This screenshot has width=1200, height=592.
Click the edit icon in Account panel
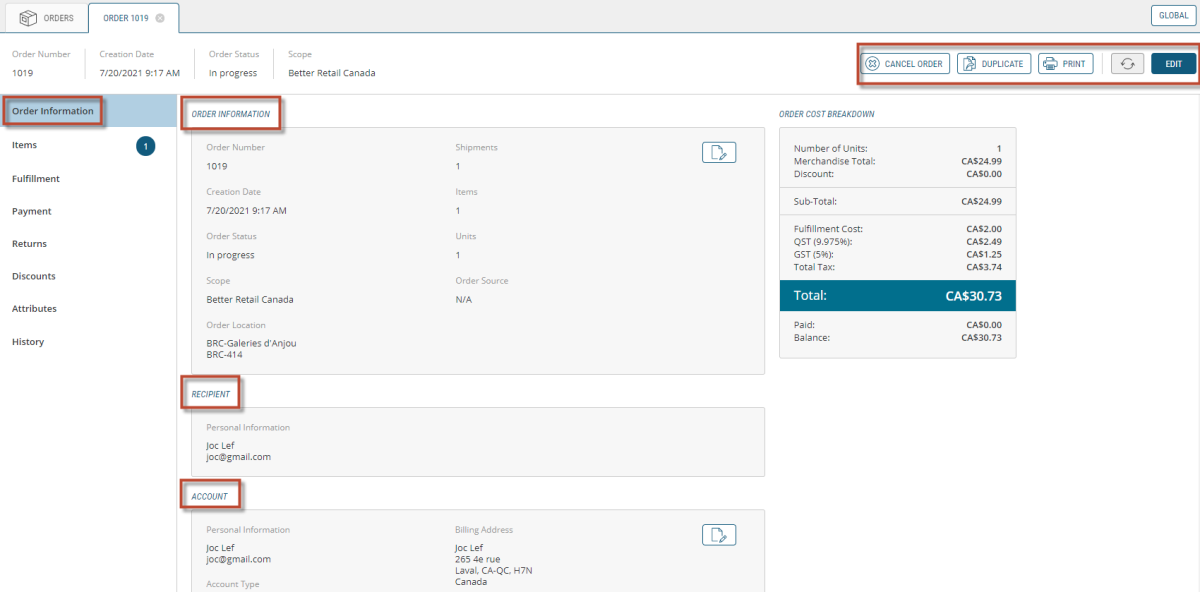click(718, 535)
